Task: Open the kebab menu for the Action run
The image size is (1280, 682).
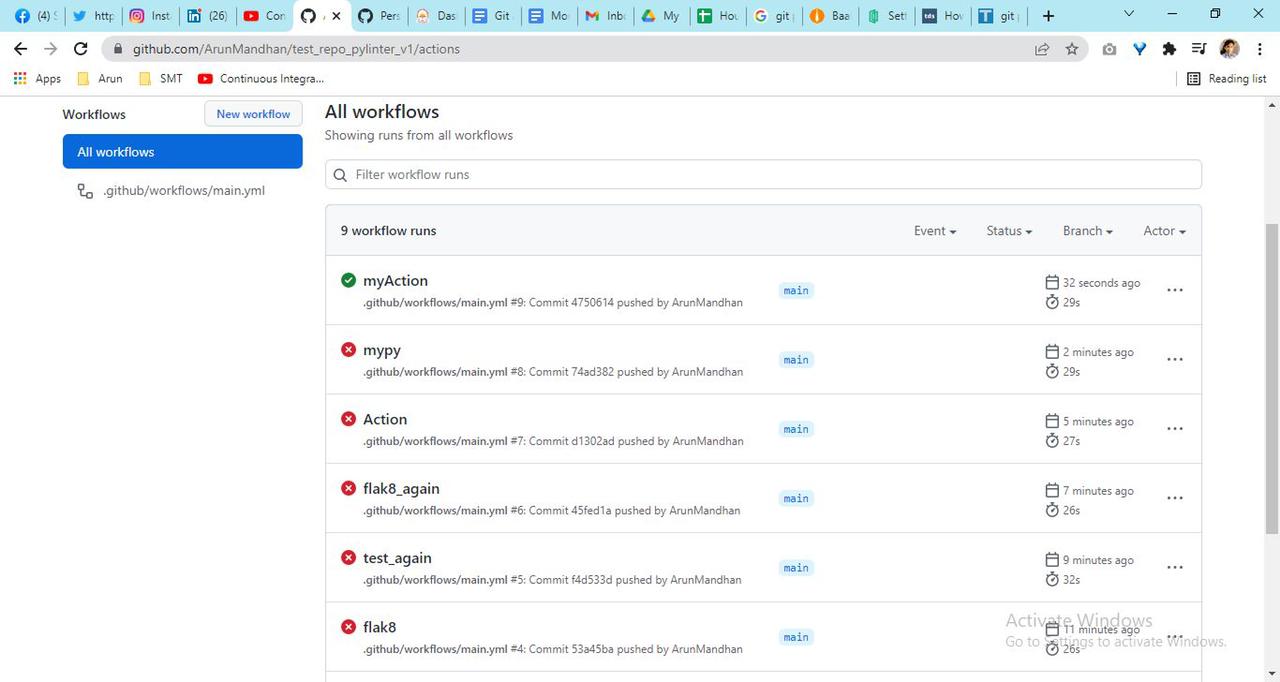Action: tap(1174, 428)
